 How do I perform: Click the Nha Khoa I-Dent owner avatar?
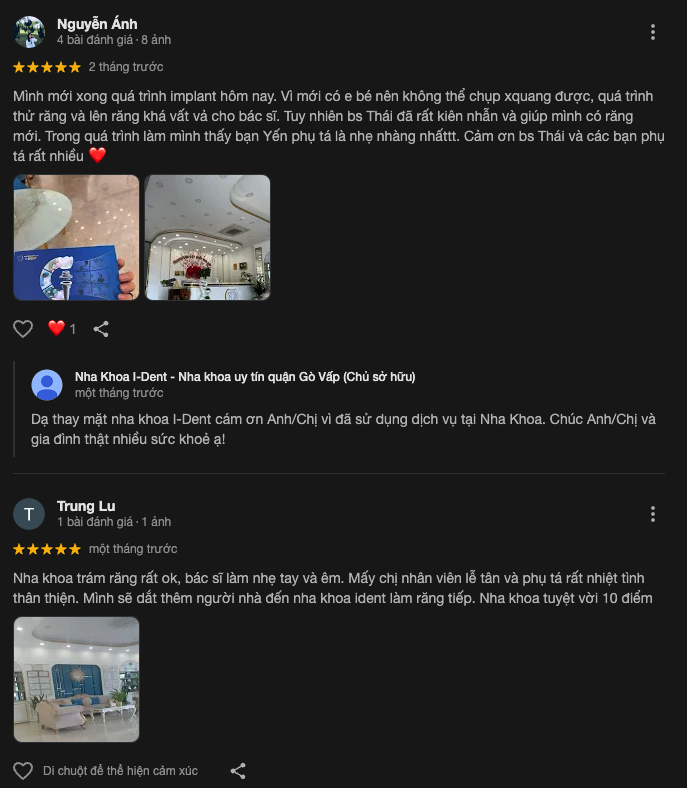tap(47, 385)
